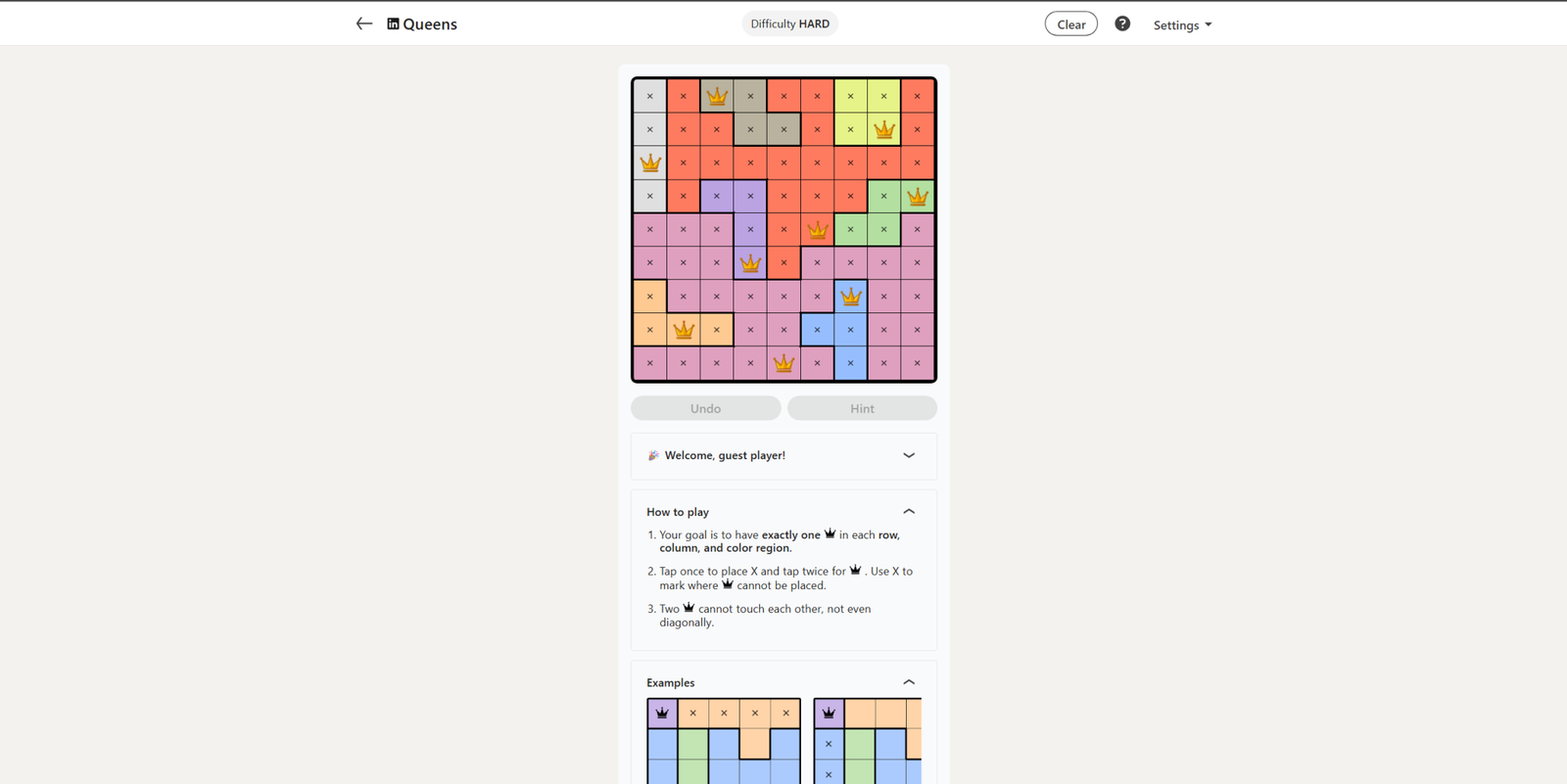Click the crown in the orange region
1567x784 pixels.
[x=684, y=330]
